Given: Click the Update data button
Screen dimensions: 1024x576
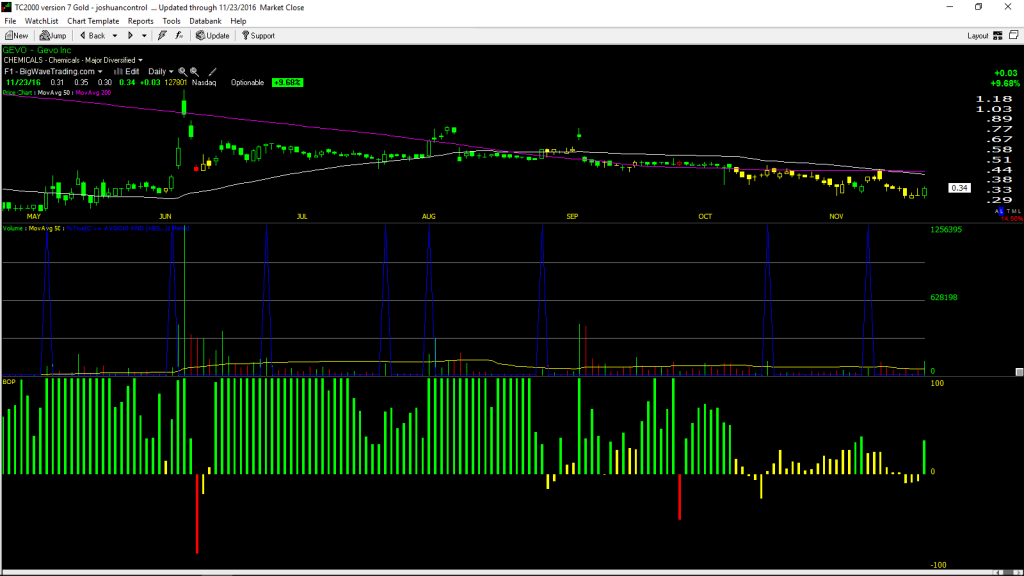Looking at the screenshot, I should coord(213,36).
